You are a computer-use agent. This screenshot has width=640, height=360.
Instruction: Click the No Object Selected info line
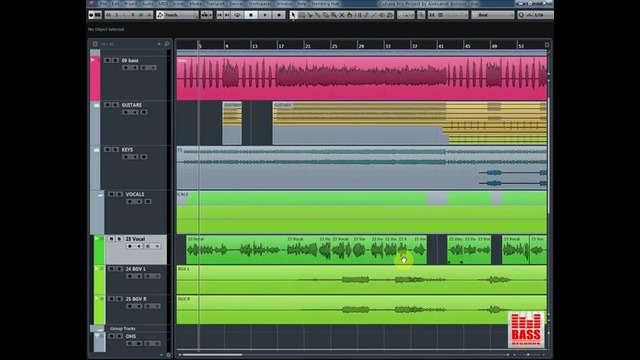click(x=106, y=29)
